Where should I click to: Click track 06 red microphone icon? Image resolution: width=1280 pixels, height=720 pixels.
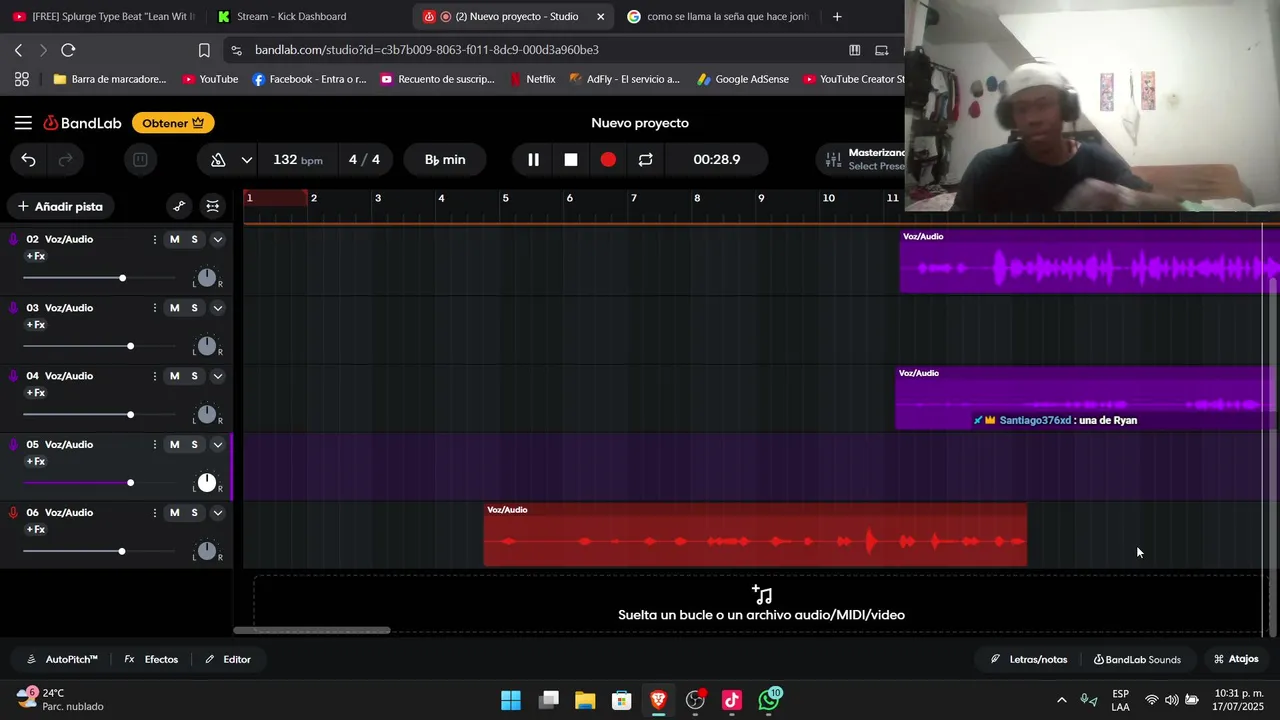tap(13, 513)
